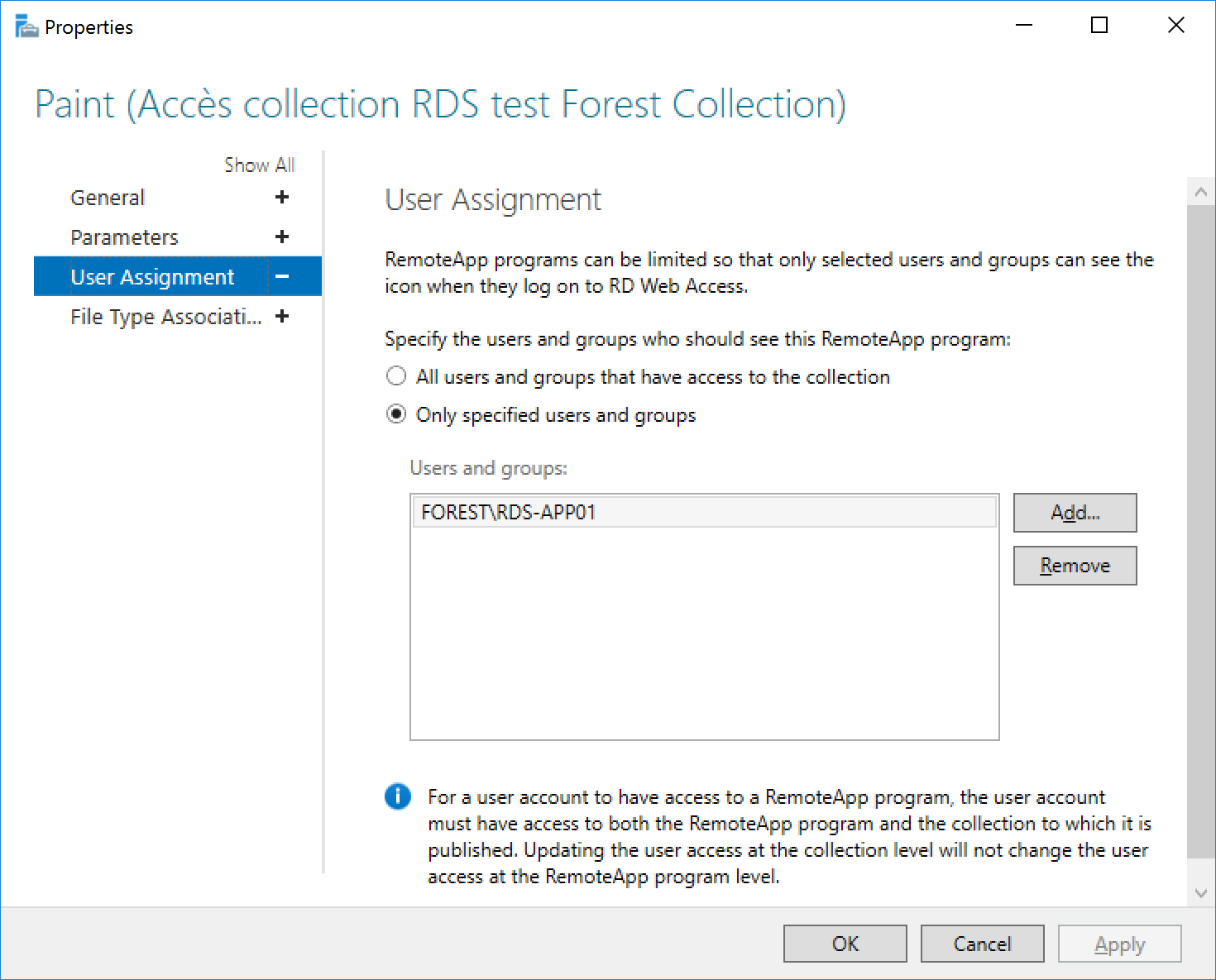
Task: Click the Paint collection title text
Action: (x=441, y=106)
